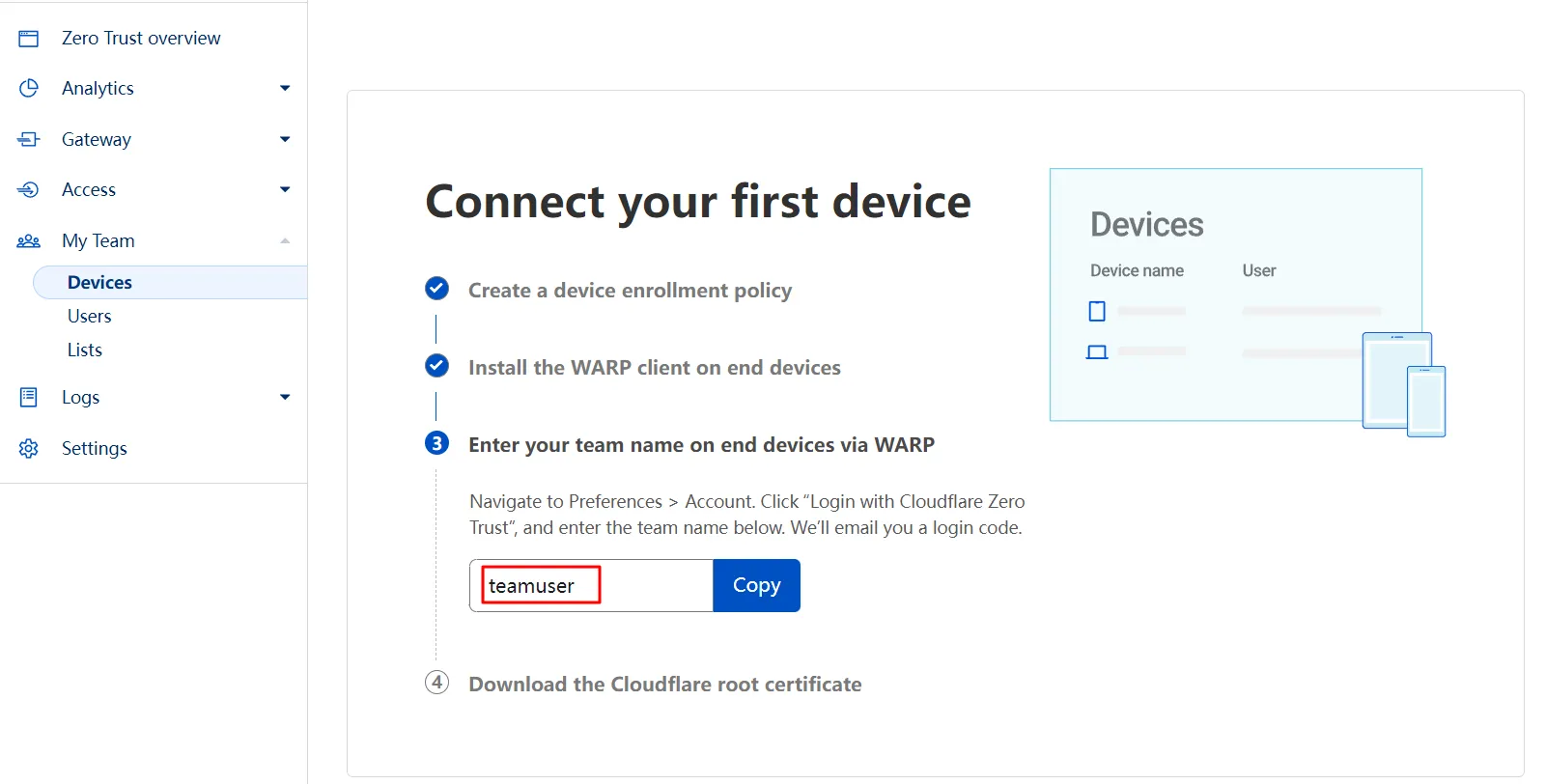The height and width of the screenshot is (784, 1546).
Task: Click the 'Navigate to Preferences > Account' instruction text
Action: [x=746, y=515]
